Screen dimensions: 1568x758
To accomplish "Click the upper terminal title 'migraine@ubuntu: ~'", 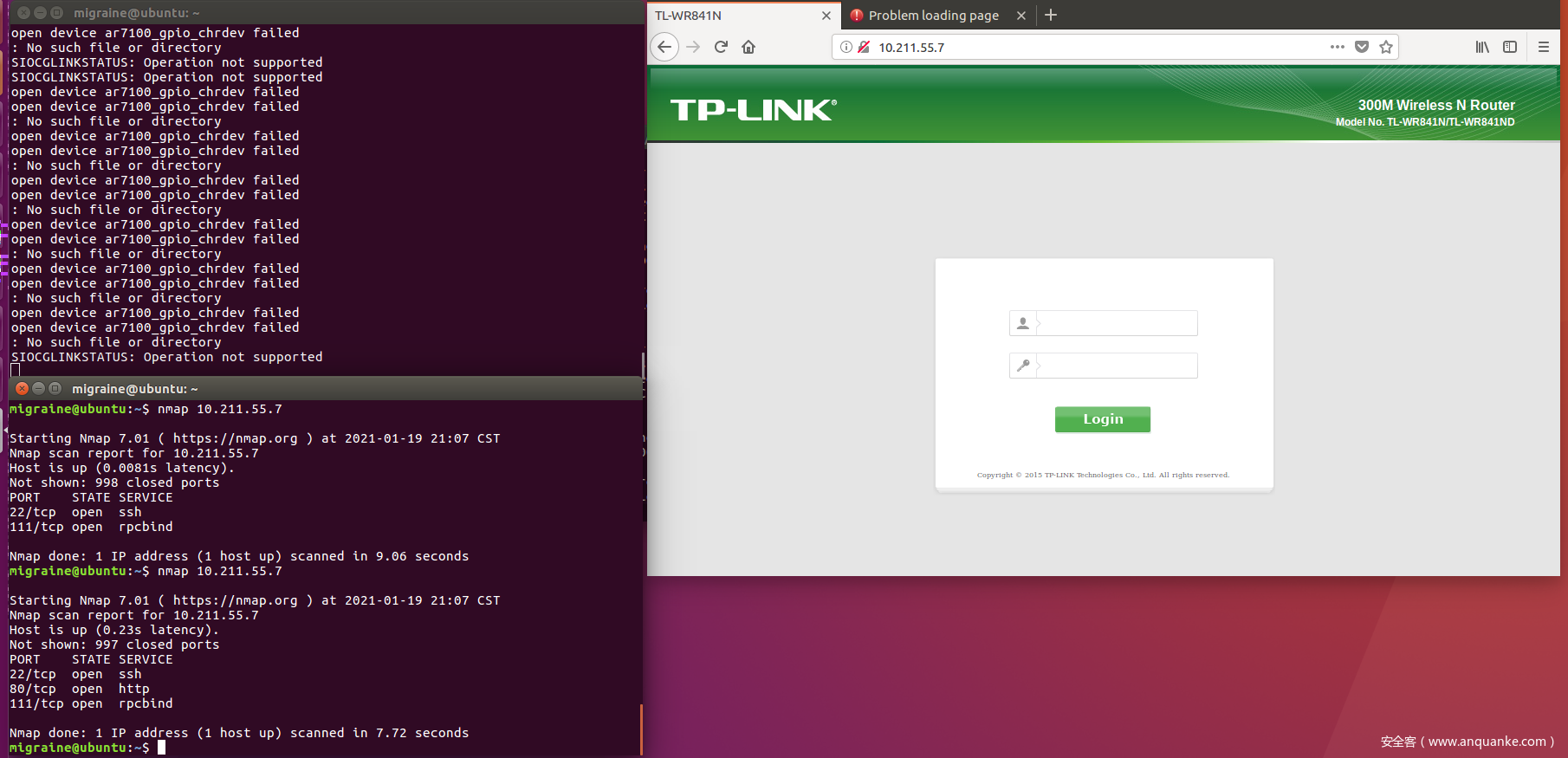I will [137, 13].
